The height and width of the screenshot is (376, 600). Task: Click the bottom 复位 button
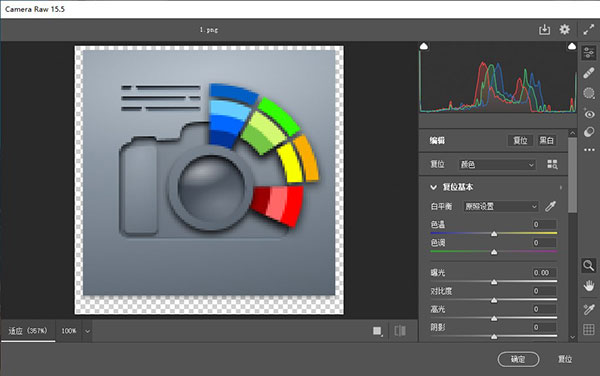[x=564, y=359]
